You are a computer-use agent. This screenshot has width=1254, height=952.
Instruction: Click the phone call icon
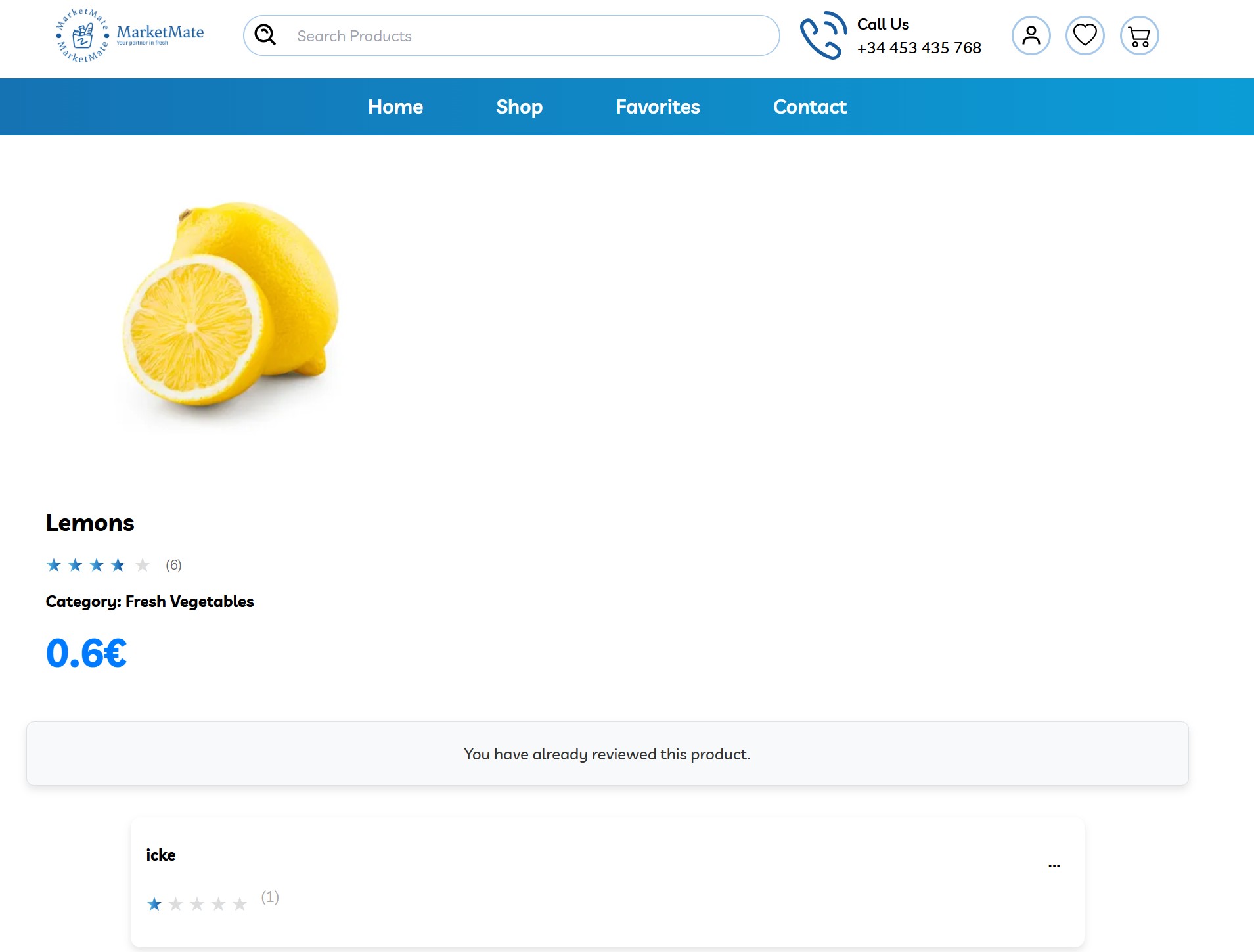[822, 35]
